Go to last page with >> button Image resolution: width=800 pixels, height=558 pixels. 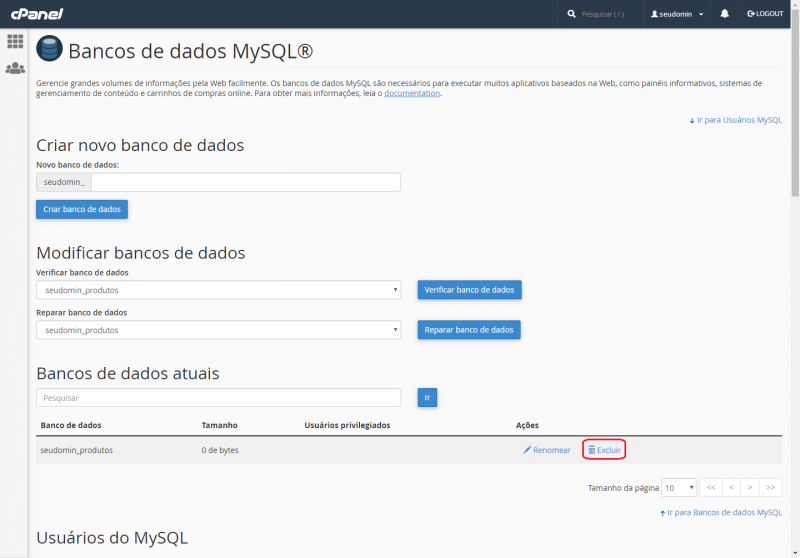(x=770, y=488)
